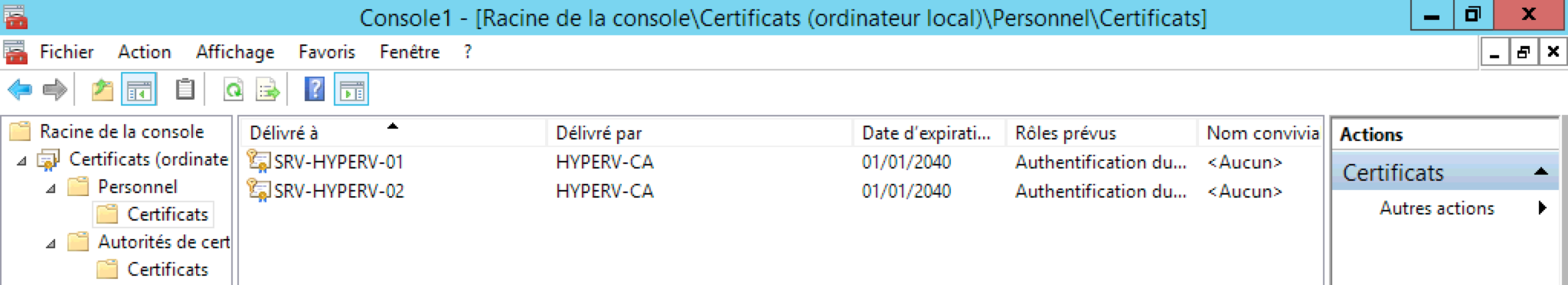Collapse the Certificats section in Actions pane
This screenshot has width=1568, height=285.
[x=1541, y=172]
